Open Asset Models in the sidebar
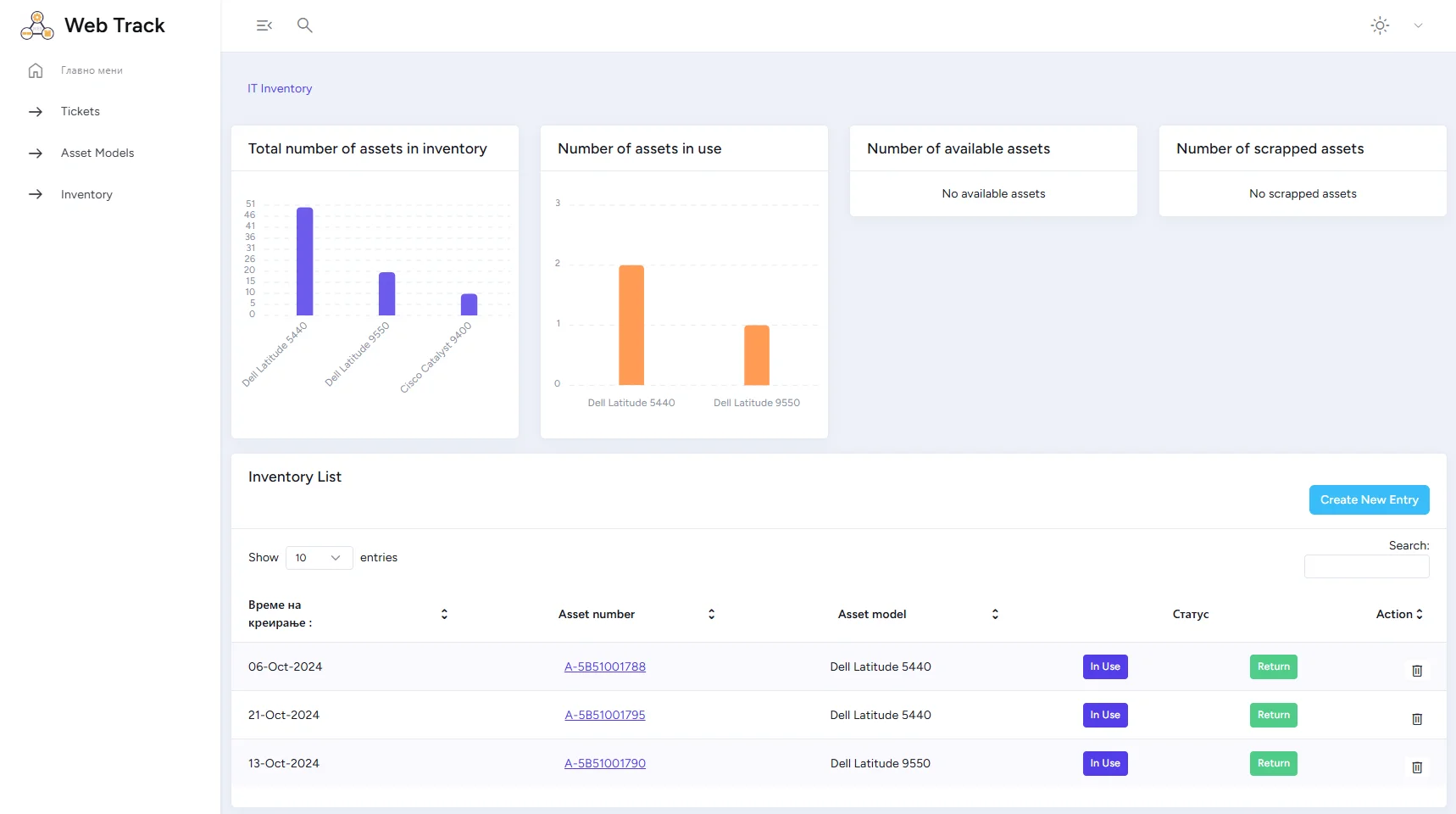Image resolution: width=1456 pixels, height=814 pixels. pos(97,153)
